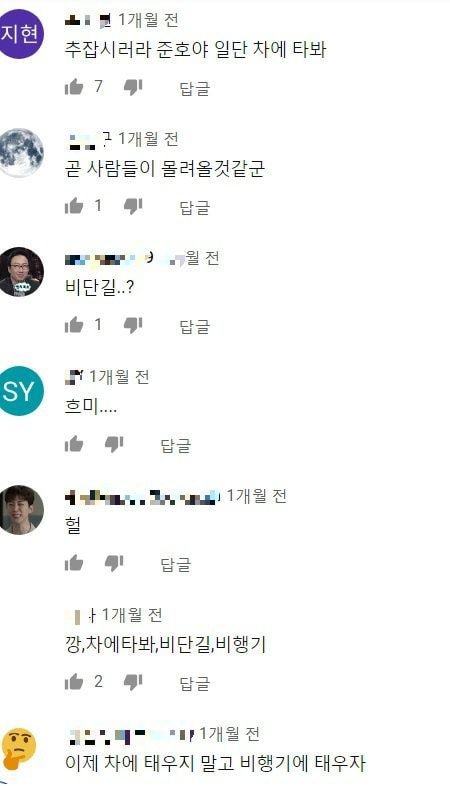Reply to the '추잡시러라 준호야' comment via 답글
450x786 pixels.
194,88
